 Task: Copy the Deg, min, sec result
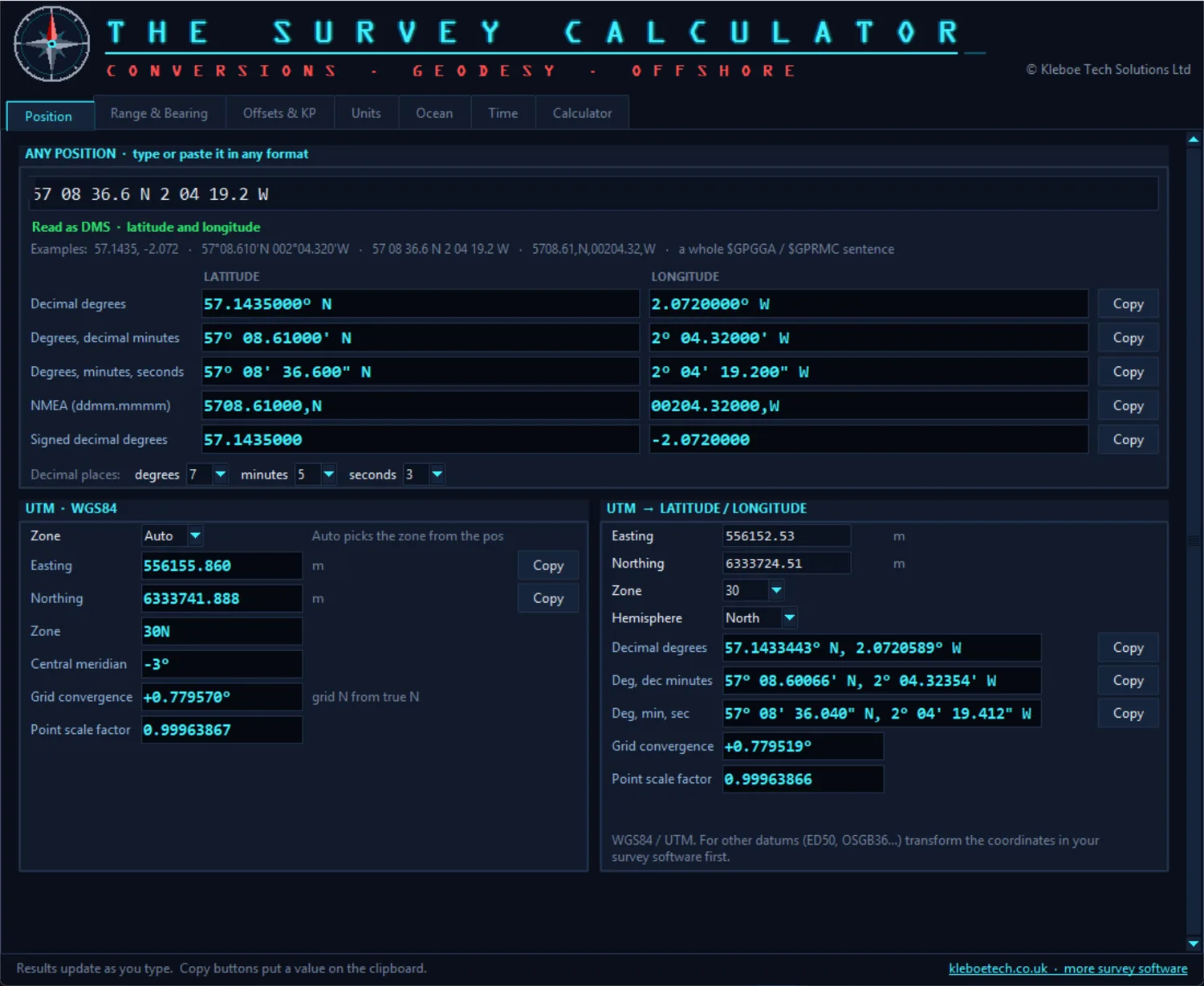click(1128, 713)
